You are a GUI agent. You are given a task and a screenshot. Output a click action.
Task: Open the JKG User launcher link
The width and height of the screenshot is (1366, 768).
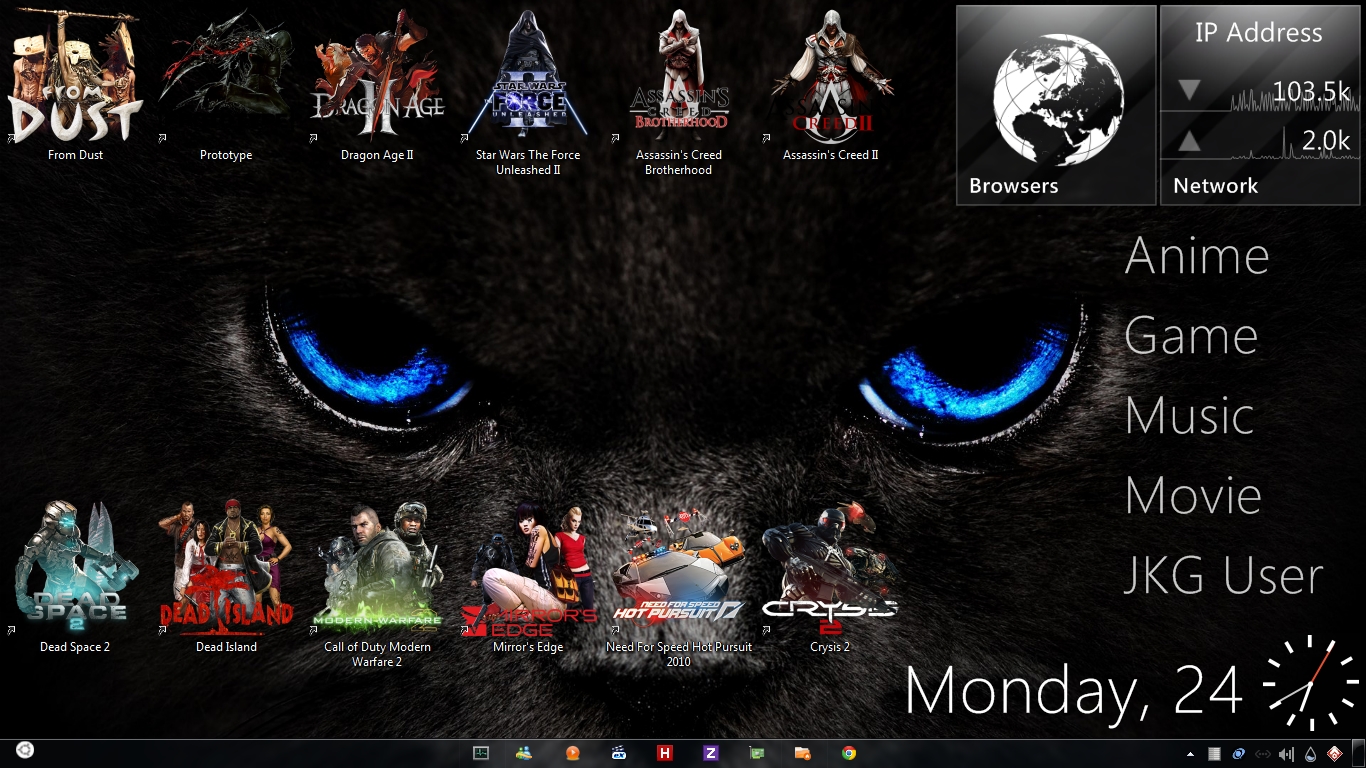[1223, 576]
